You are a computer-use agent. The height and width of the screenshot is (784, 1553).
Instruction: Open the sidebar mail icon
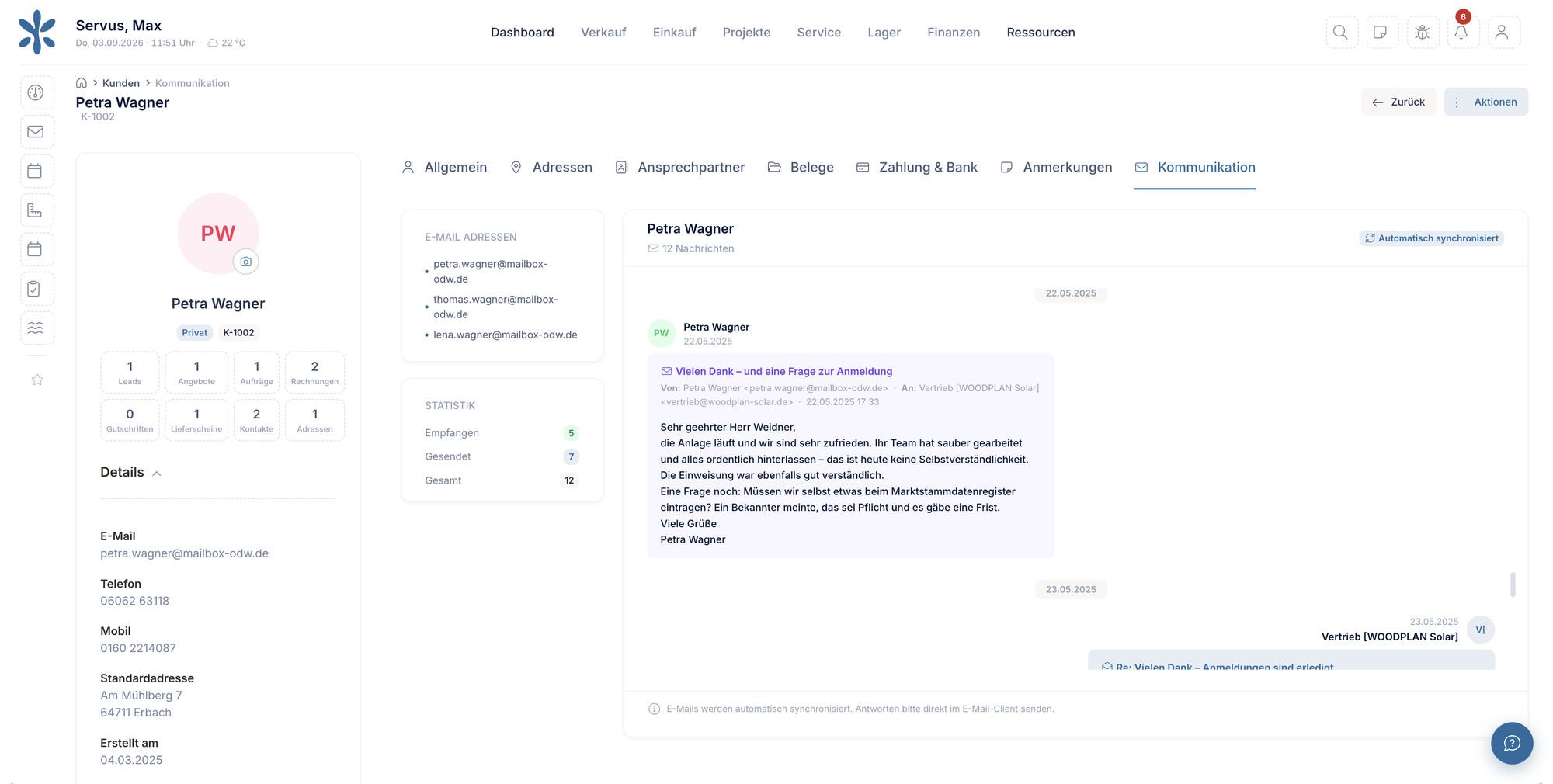[x=36, y=132]
